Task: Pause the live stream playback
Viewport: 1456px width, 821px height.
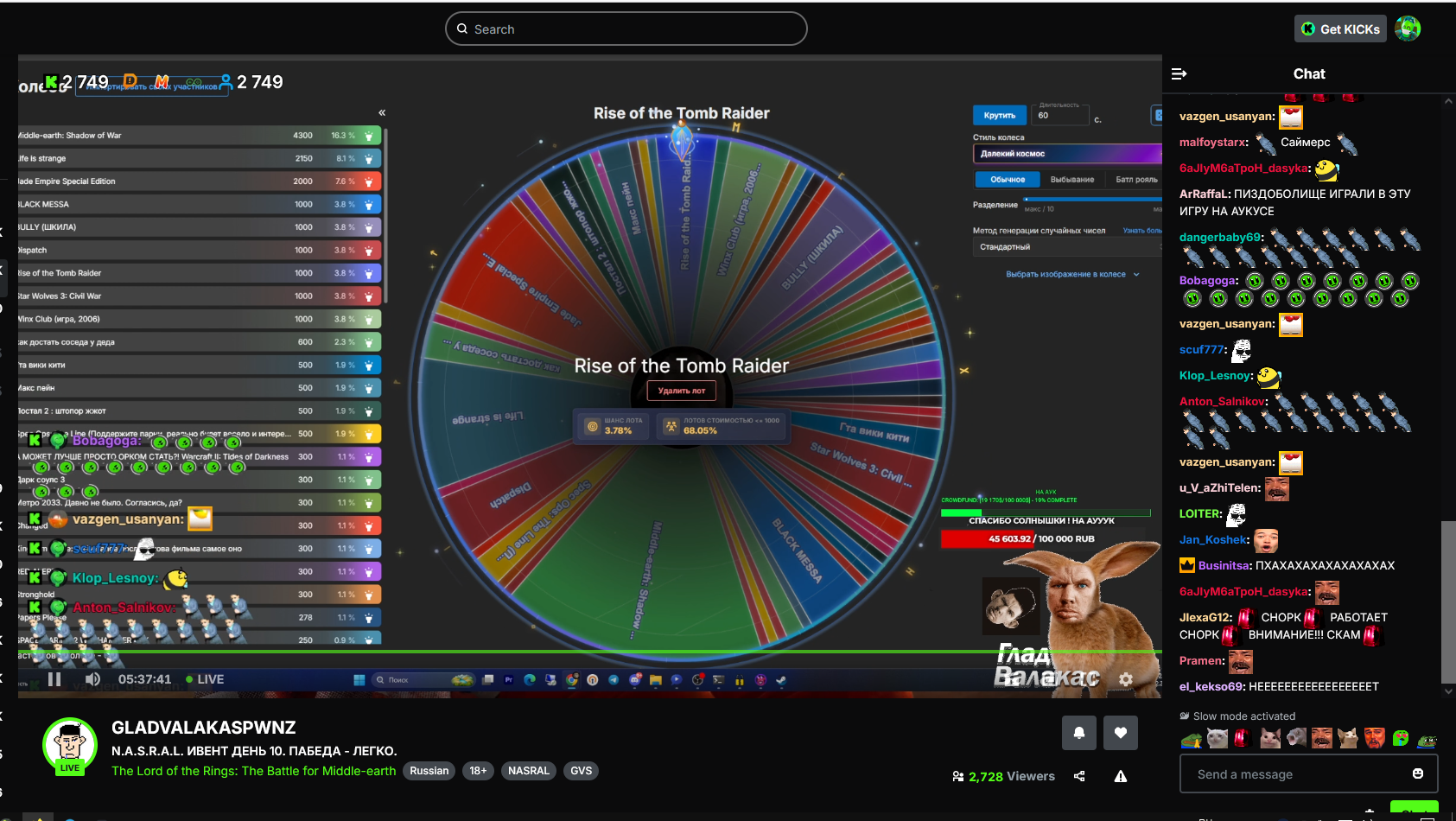Action: pyautogui.click(x=54, y=679)
